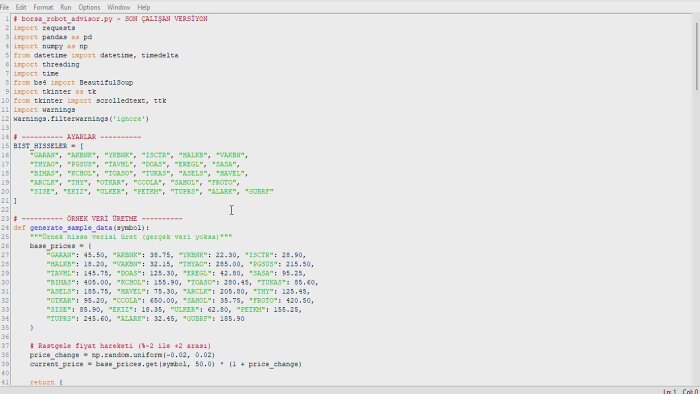
Task: Click the 'import pandas as pd' line
Action: click(53, 37)
